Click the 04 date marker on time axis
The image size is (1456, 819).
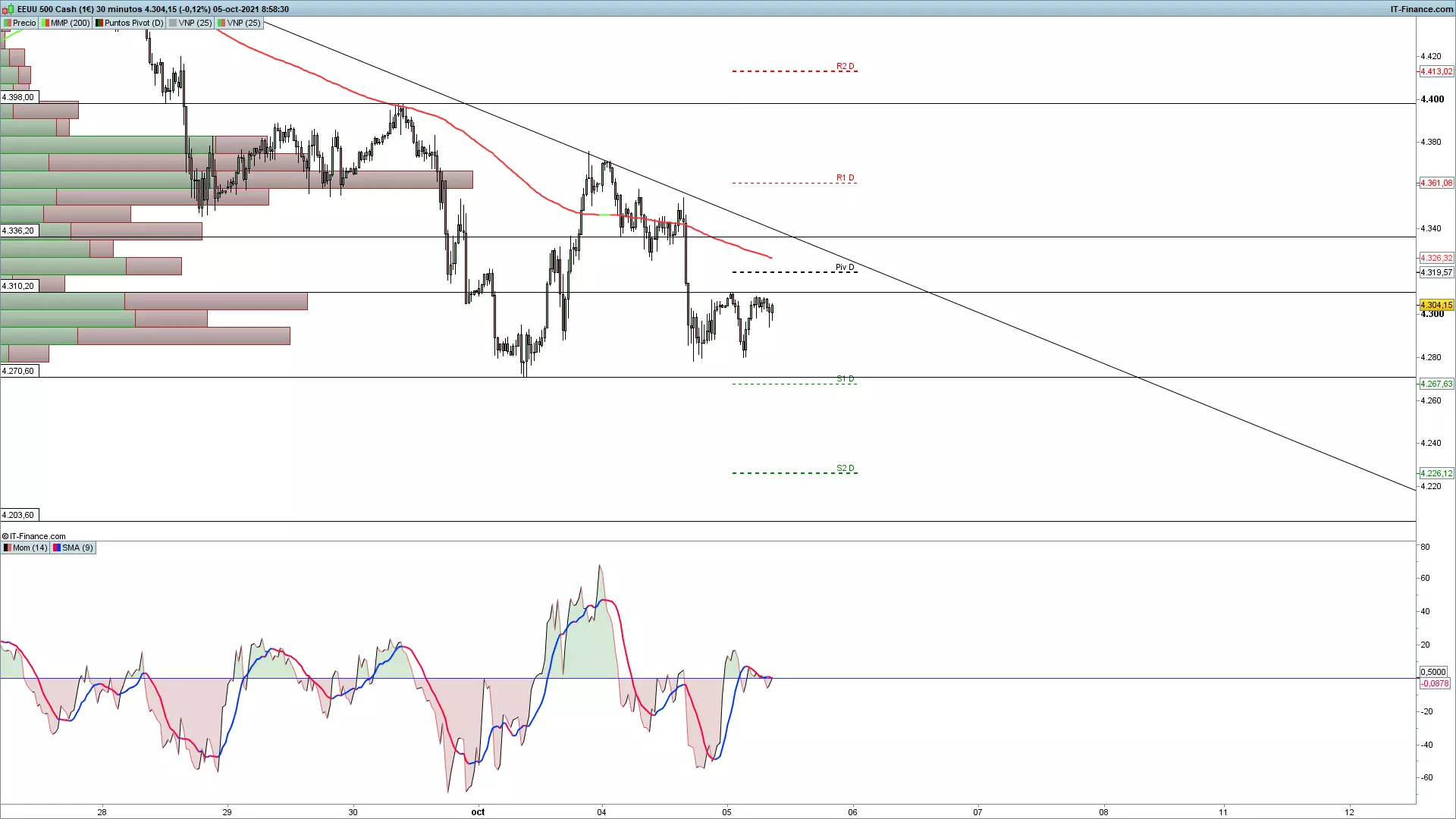click(x=601, y=811)
